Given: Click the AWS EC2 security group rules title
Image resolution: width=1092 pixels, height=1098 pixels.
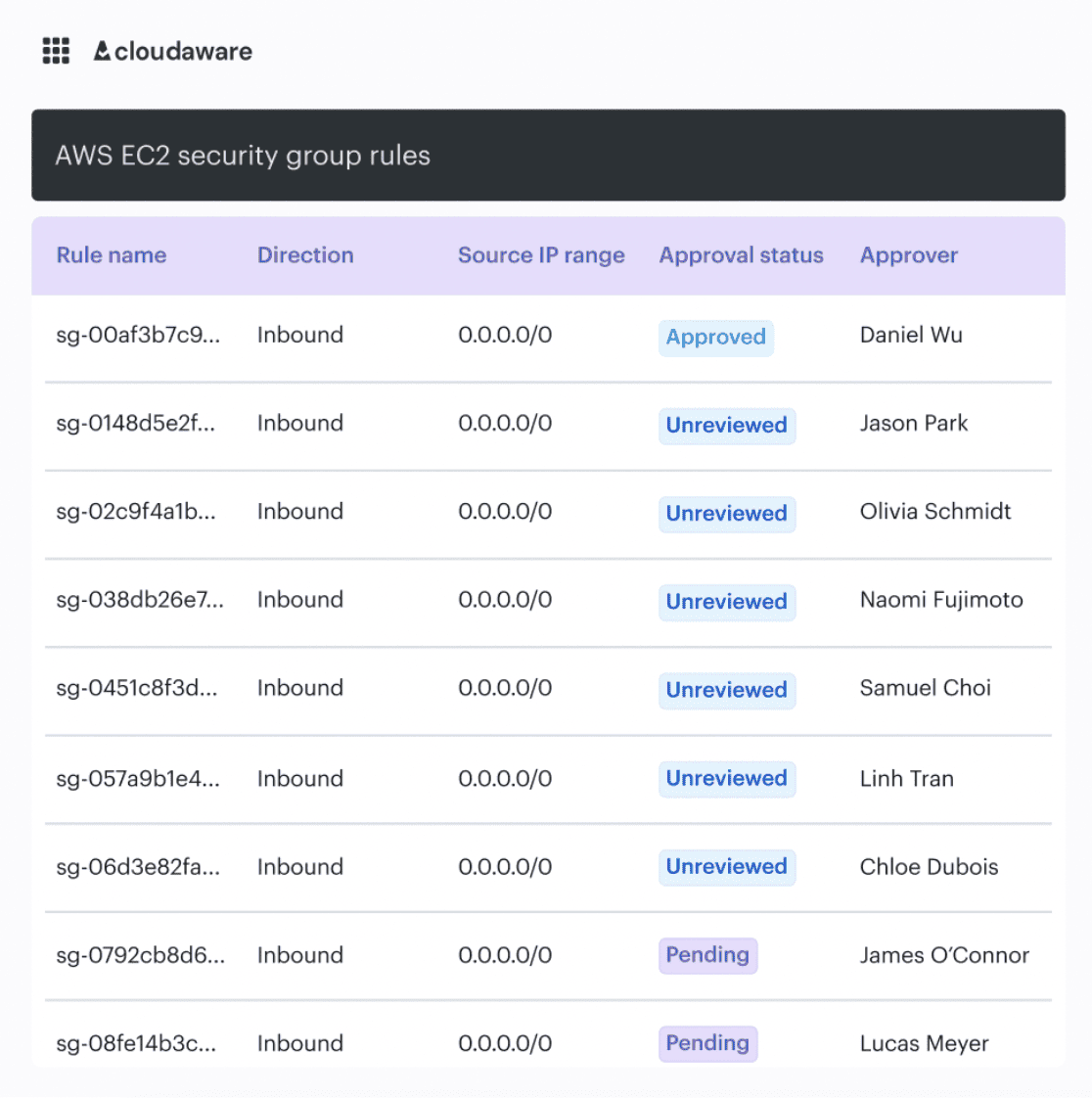Looking at the screenshot, I should click(243, 156).
